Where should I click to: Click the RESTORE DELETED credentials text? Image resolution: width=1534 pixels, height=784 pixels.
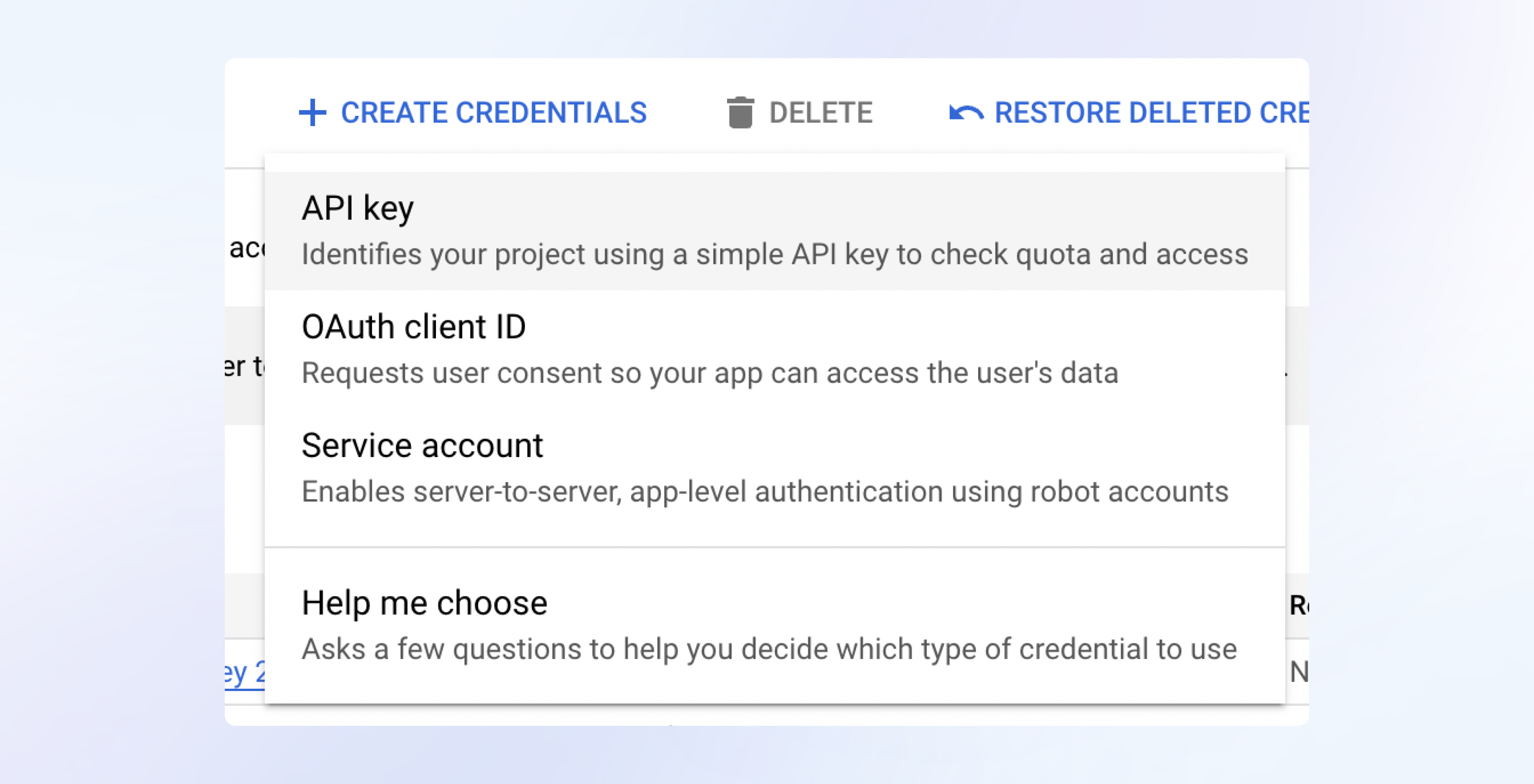click(x=1150, y=112)
